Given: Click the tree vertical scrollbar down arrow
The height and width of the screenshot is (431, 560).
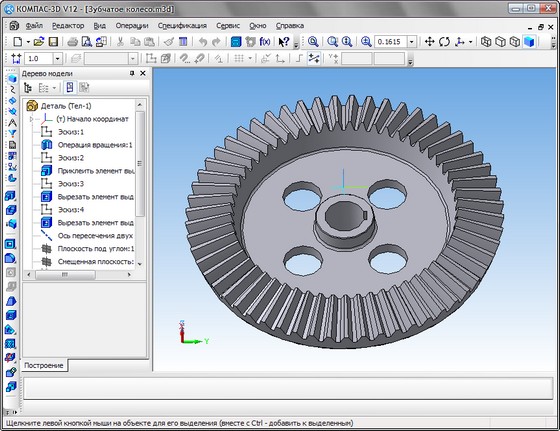Looking at the screenshot, I should pos(140,264).
